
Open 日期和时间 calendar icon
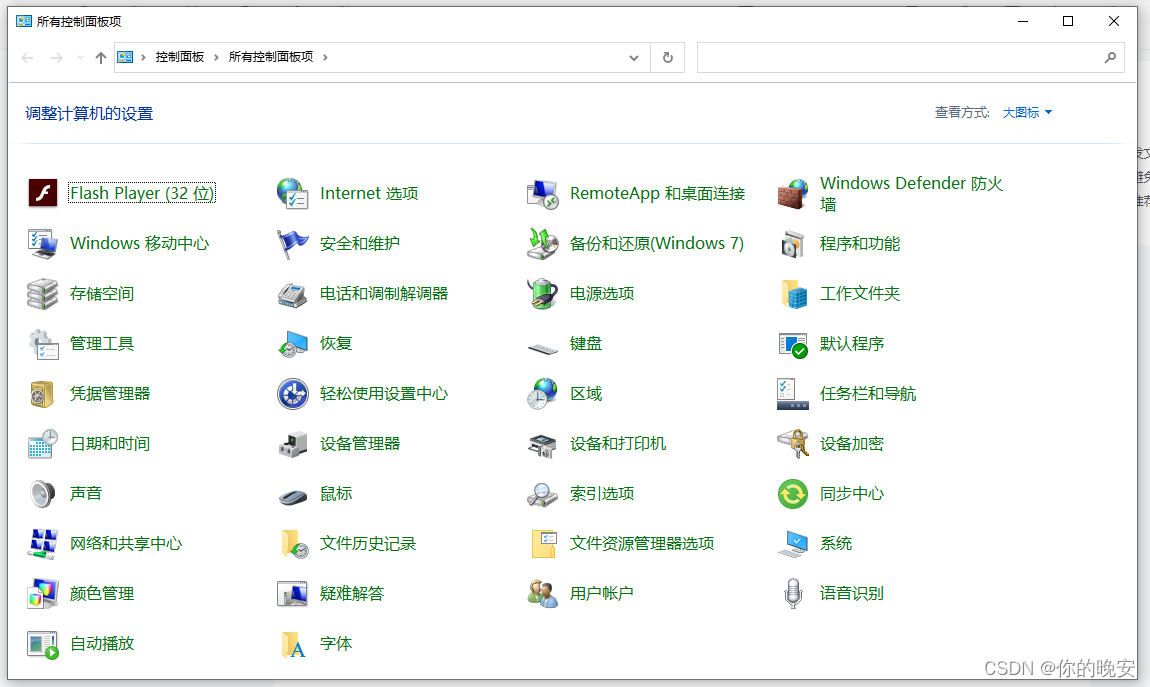[43, 444]
